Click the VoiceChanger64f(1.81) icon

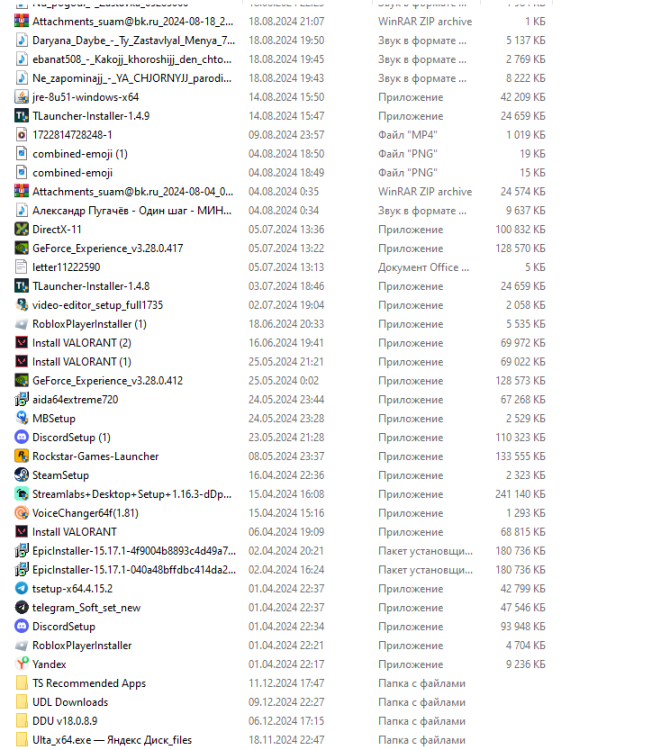[x=21, y=513]
